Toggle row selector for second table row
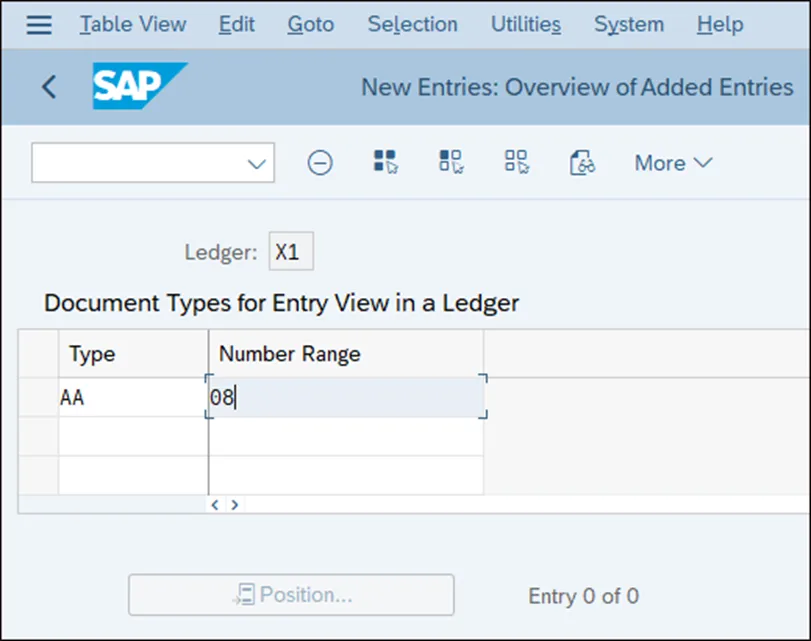This screenshot has height=641, width=811. [38, 436]
